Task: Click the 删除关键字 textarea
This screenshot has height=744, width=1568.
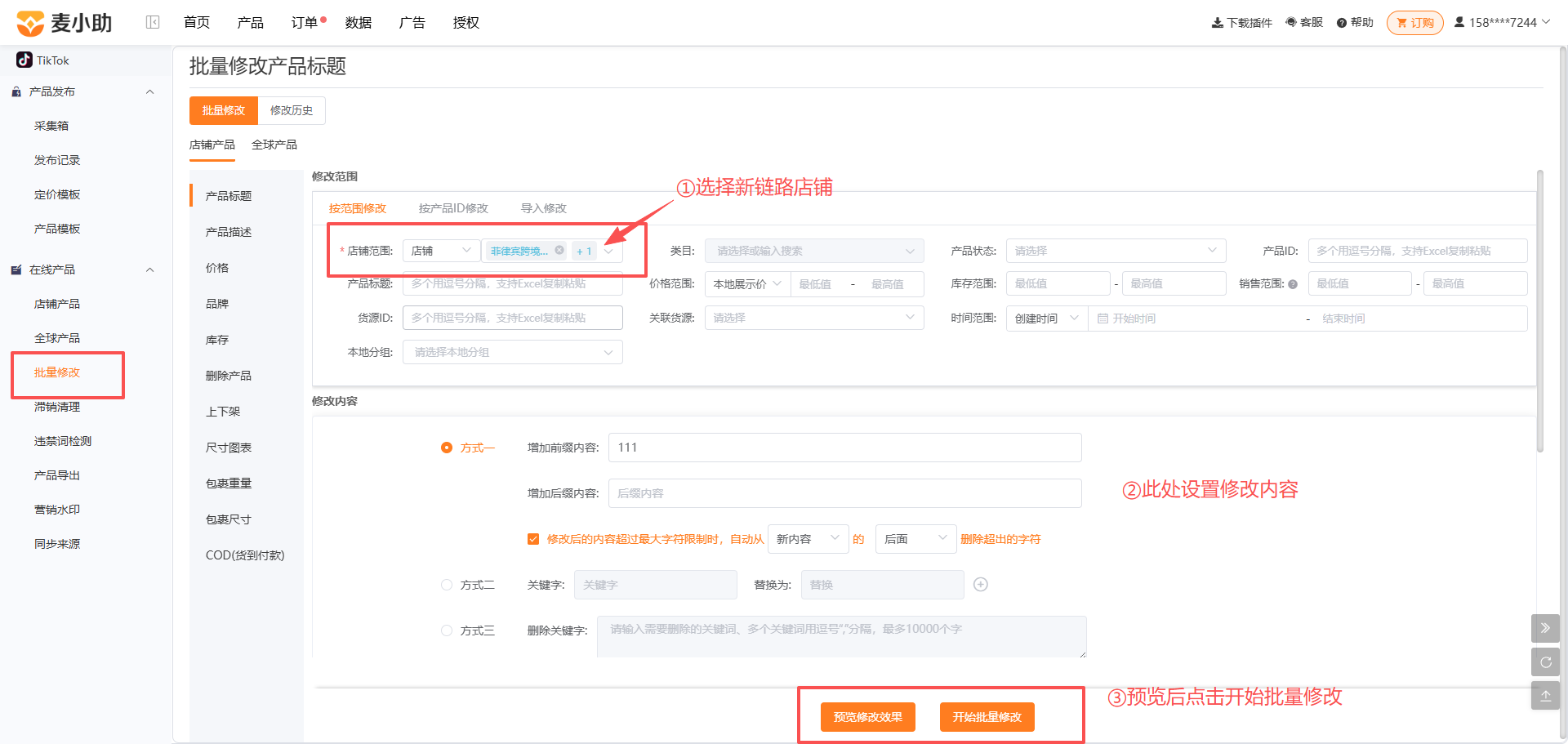Action: 842,637
